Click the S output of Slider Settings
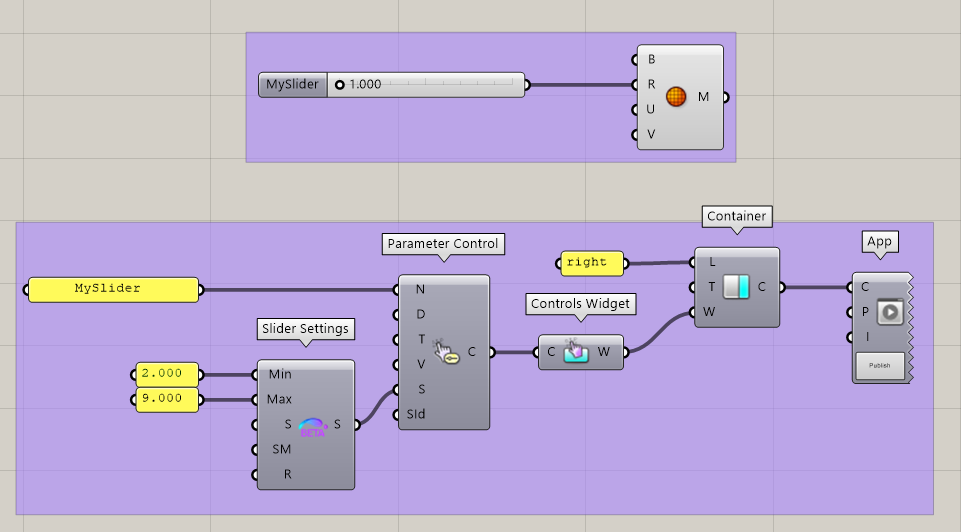The height and width of the screenshot is (532, 961). click(337, 424)
